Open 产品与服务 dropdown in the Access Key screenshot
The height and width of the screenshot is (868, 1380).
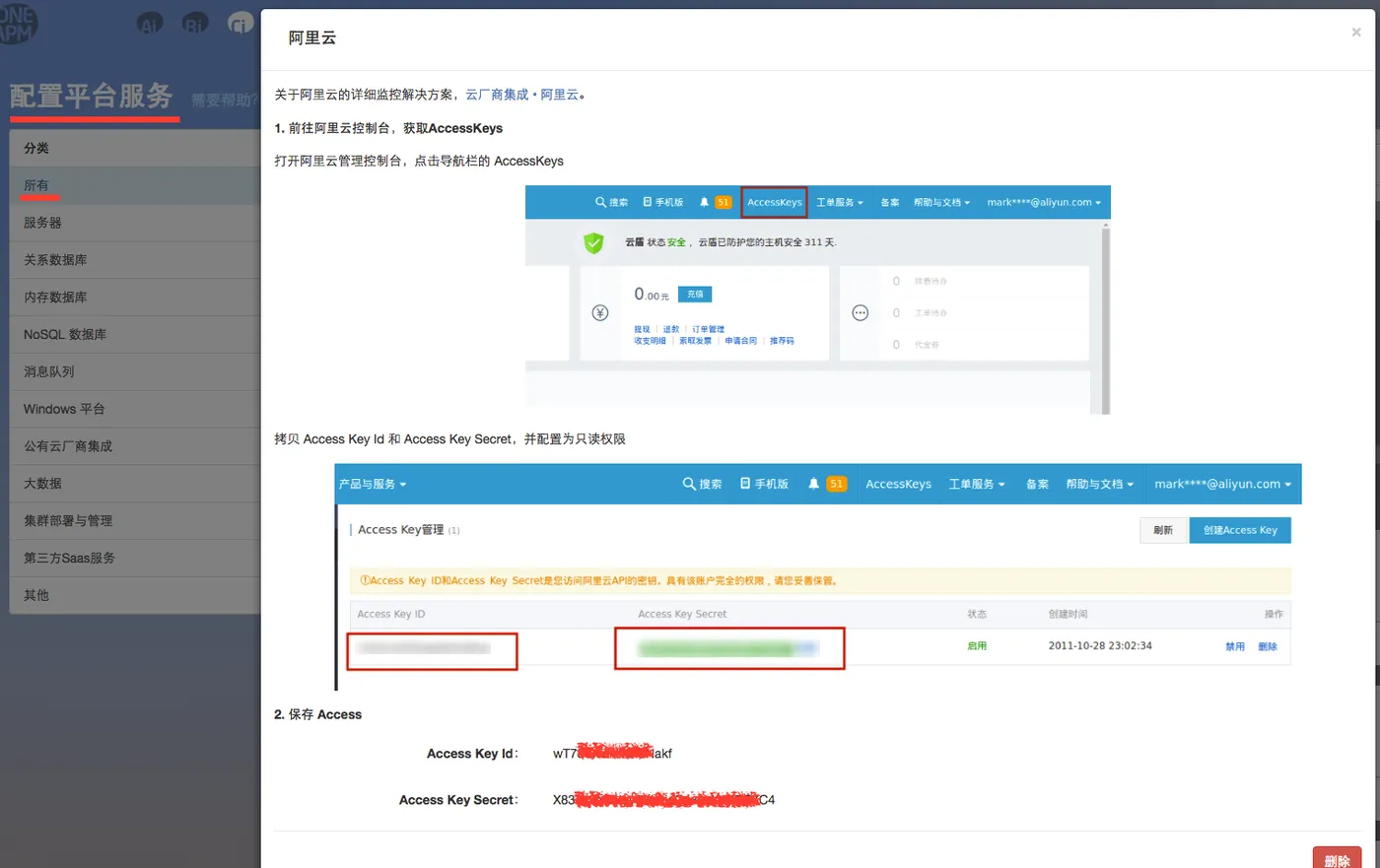373,485
